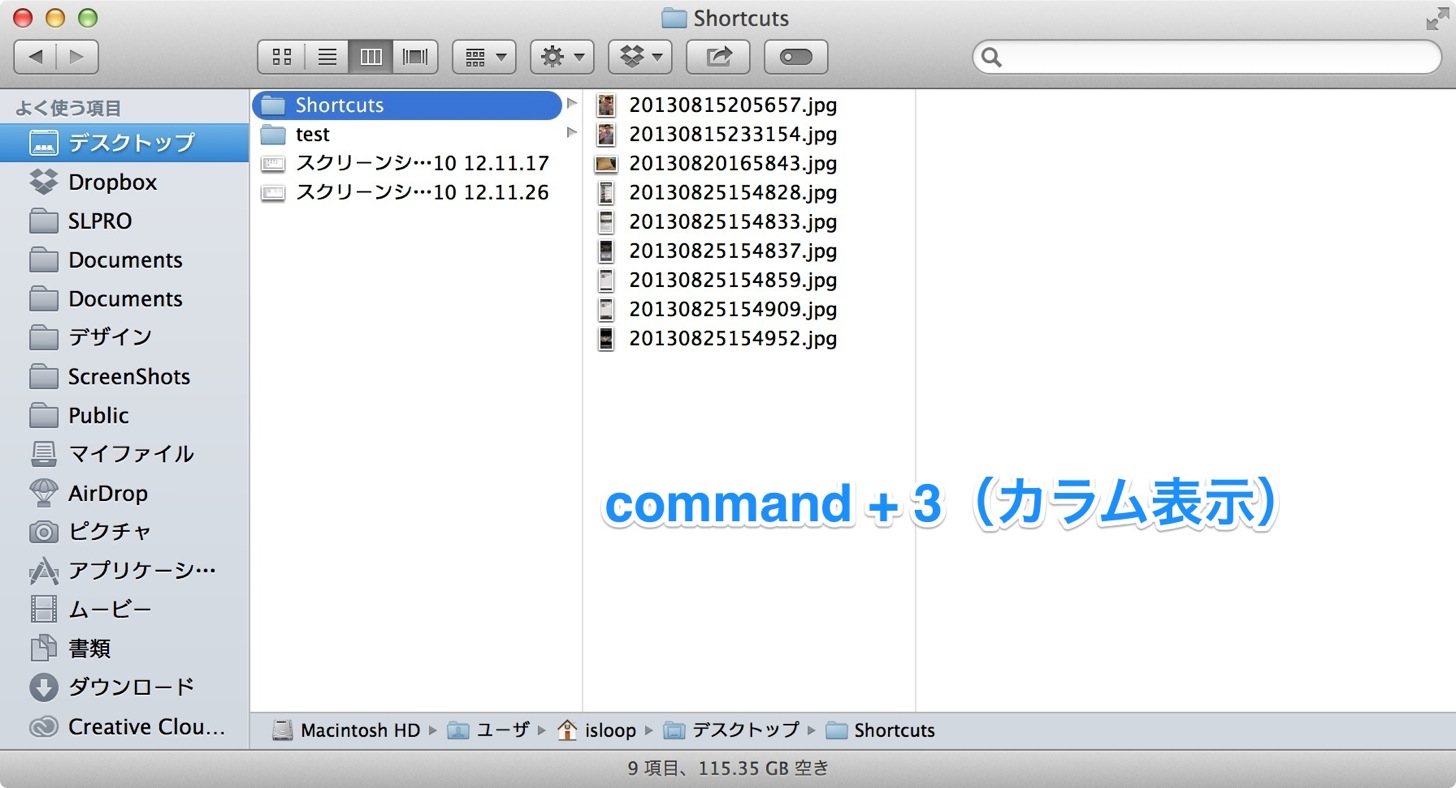
Task: Open ダウンロード in the sidebar
Action: 124,687
